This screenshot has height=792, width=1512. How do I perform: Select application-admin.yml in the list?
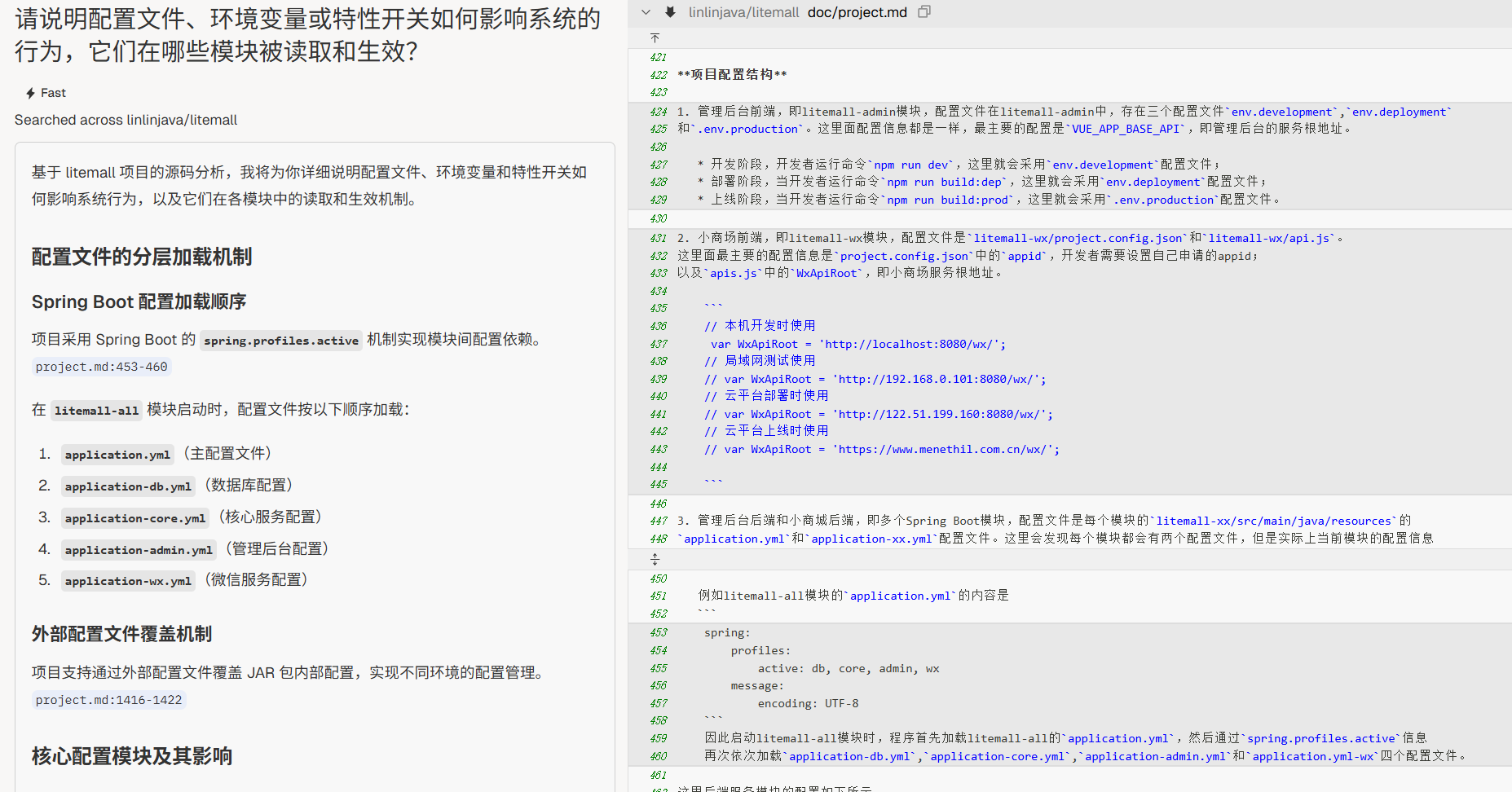pyautogui.click(x=139, y=550)
